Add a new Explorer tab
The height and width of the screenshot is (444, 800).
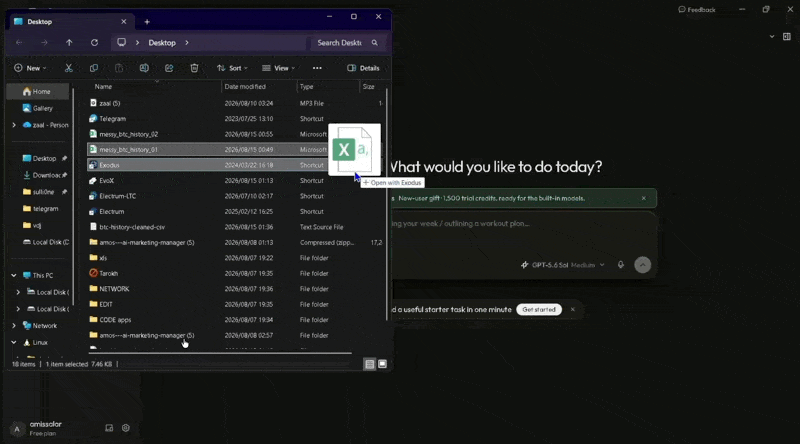point(147,22)
